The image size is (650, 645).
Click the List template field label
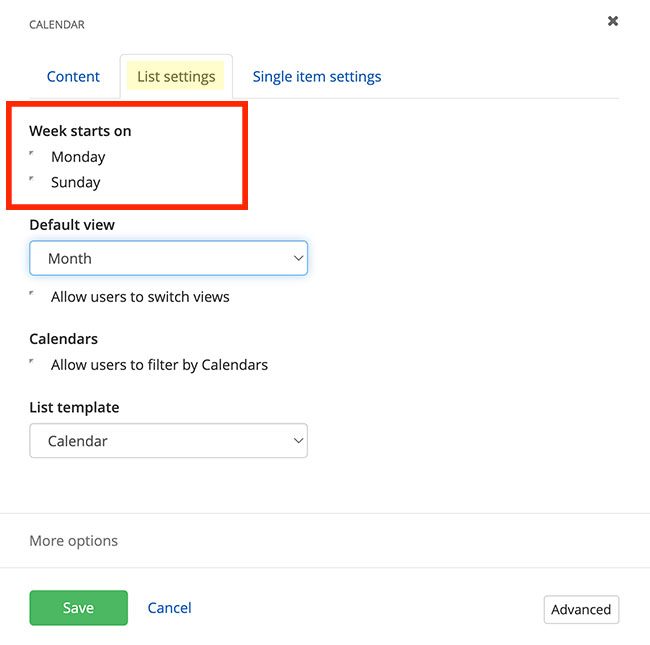pyautogui.click(x=74, y=408)
